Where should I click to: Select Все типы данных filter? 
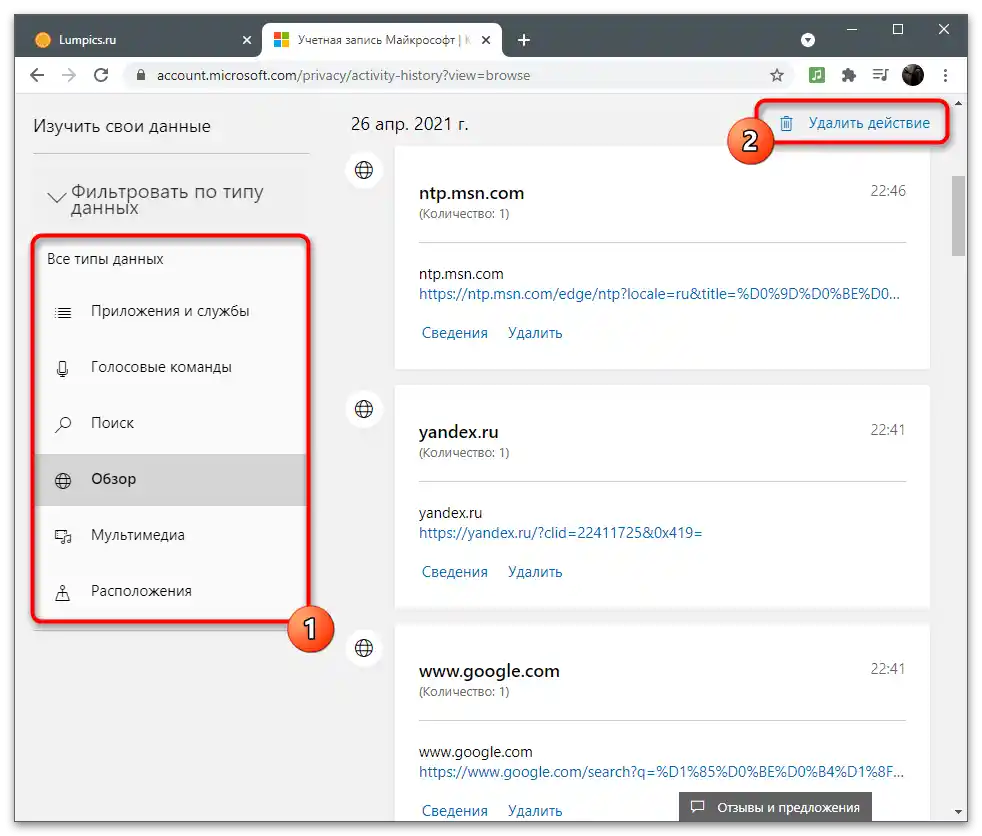pyautogui.click(x=105, y=259)
